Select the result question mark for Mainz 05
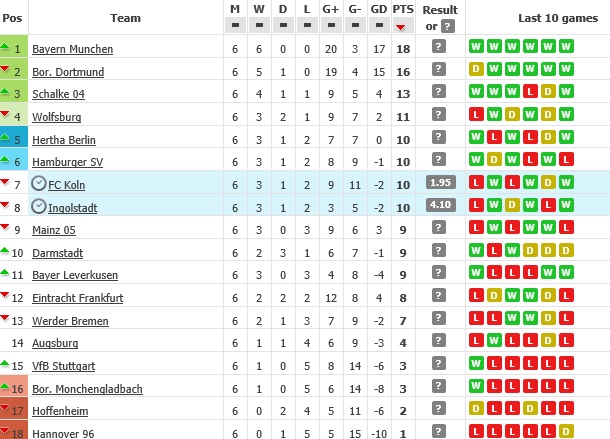610x439 pixels. (438, 229)
